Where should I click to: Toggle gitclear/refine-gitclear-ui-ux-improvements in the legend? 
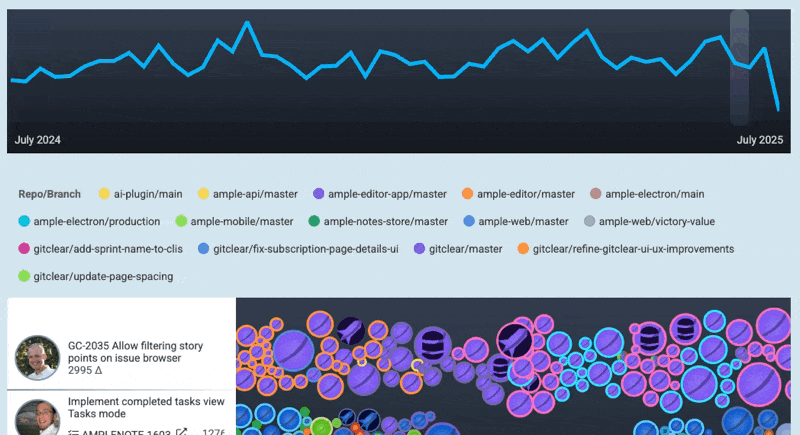click(626, 249)
